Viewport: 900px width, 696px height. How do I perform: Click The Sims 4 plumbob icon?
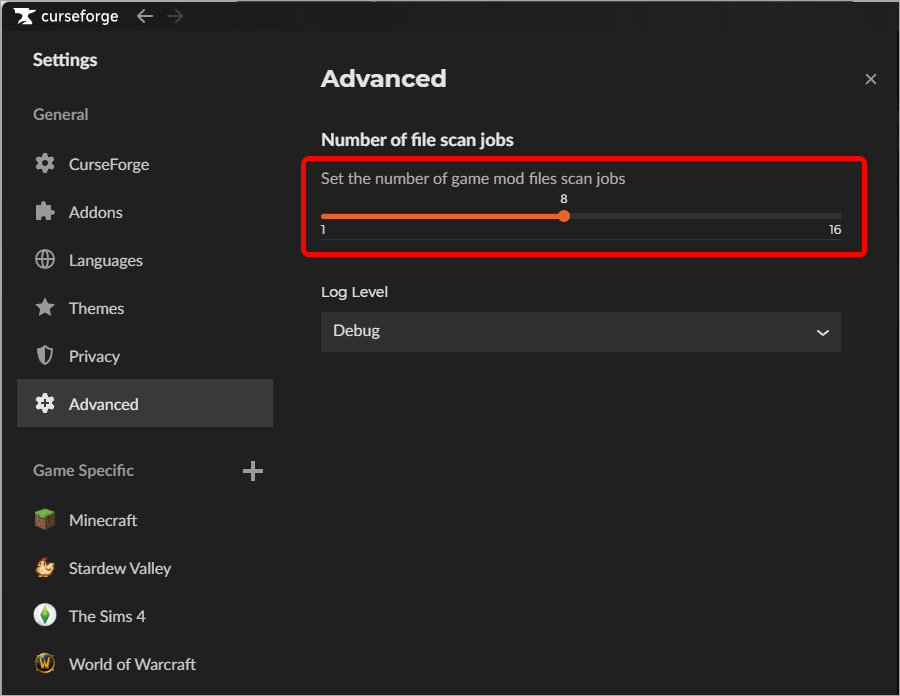pyautogui.click(x=45, y=615)
